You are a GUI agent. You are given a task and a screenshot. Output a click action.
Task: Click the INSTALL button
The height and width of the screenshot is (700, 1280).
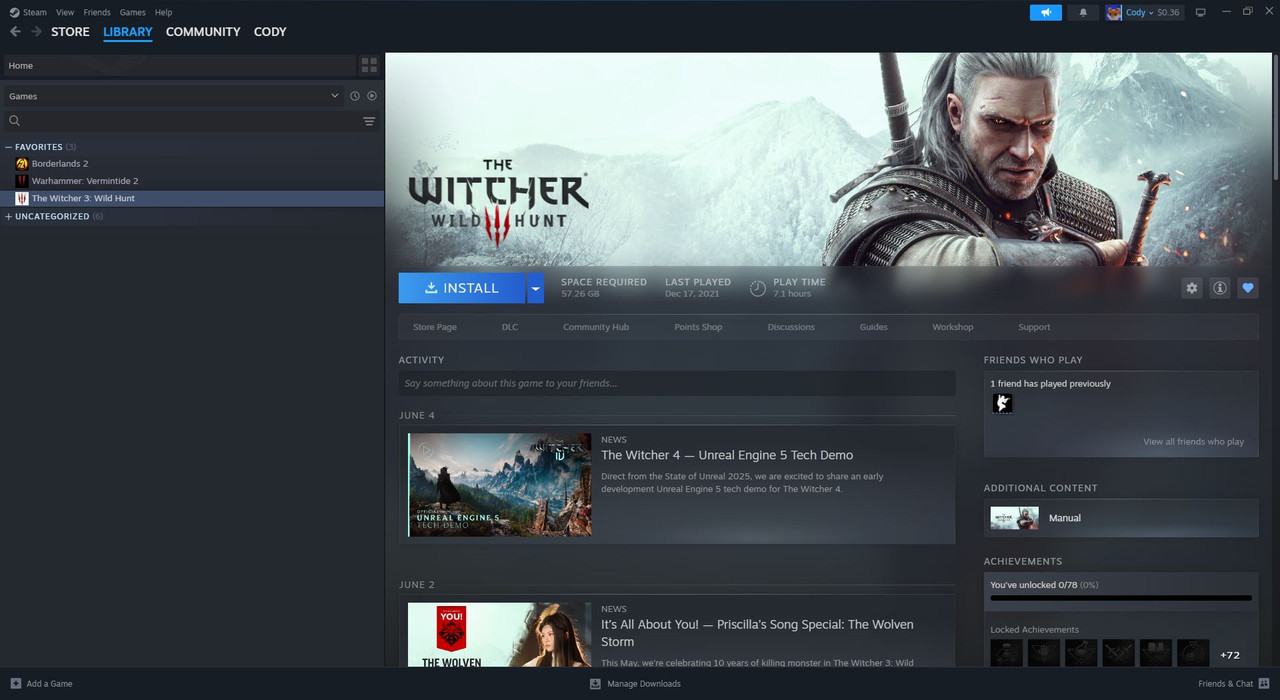462,288
